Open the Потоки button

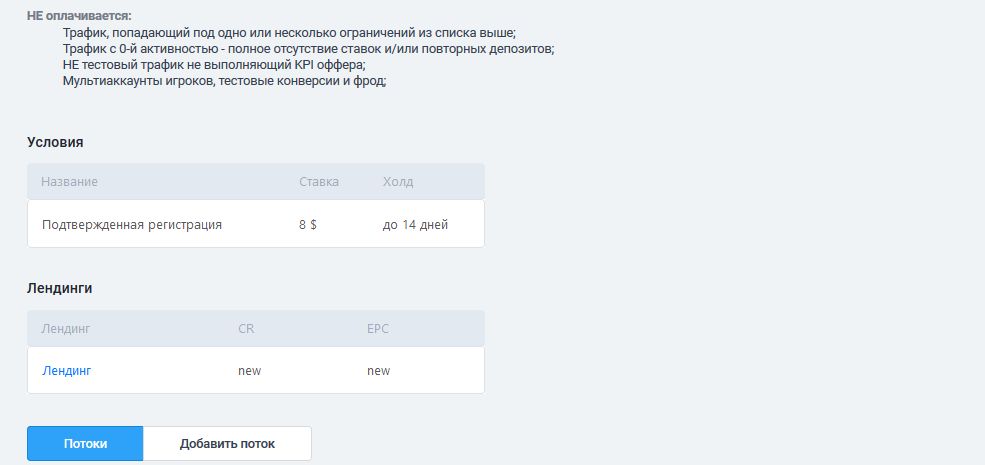85,443
